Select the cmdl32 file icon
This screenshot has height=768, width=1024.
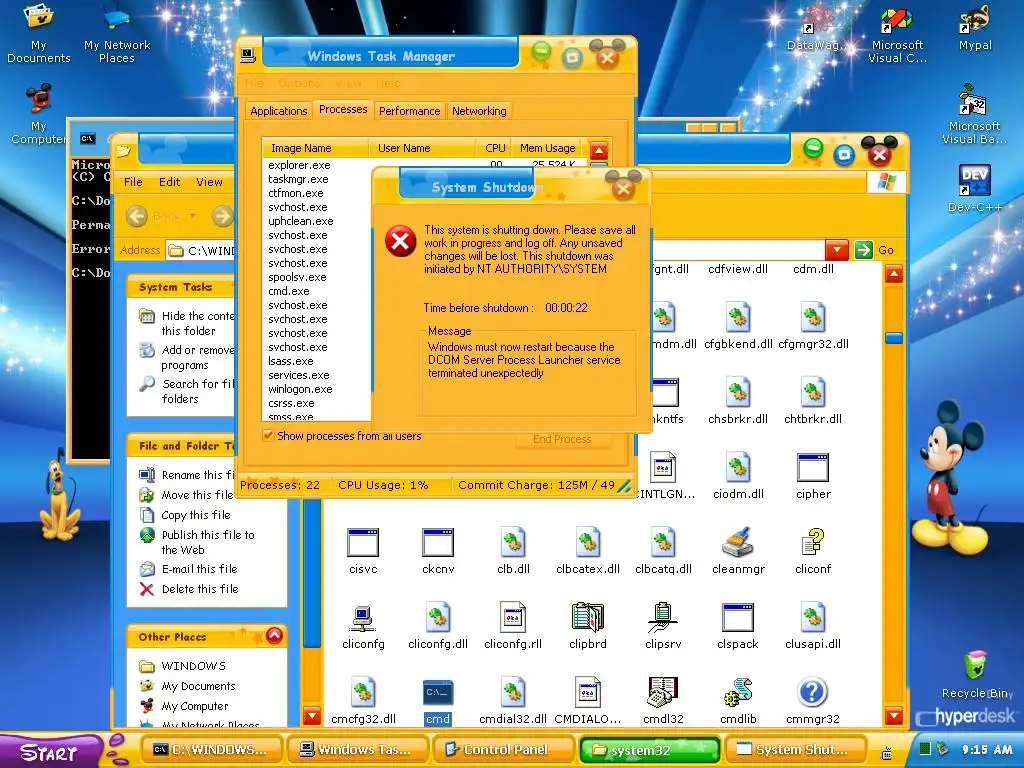click(x=663, y=701)
